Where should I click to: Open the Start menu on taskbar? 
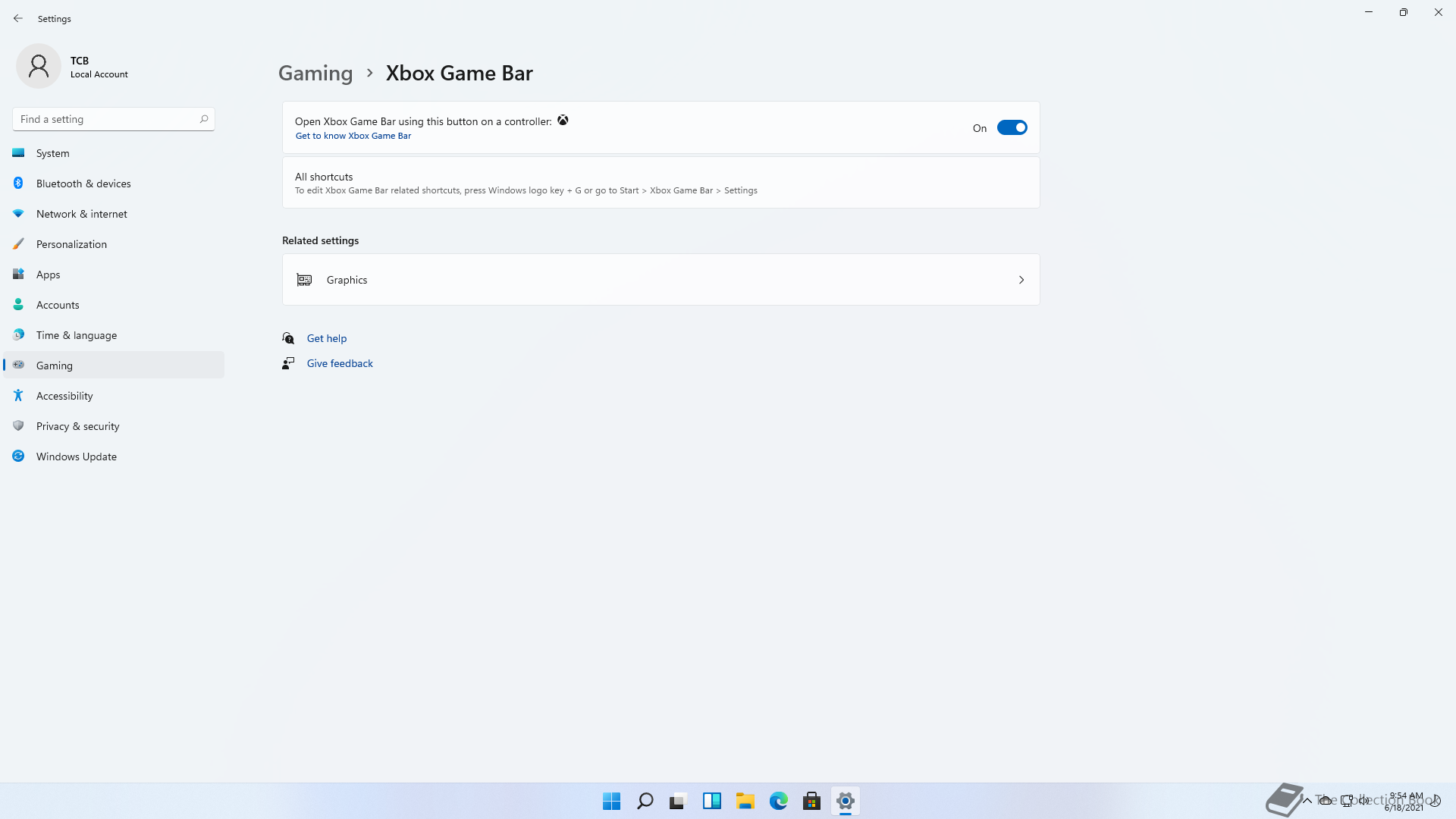[x=612, y=801]
